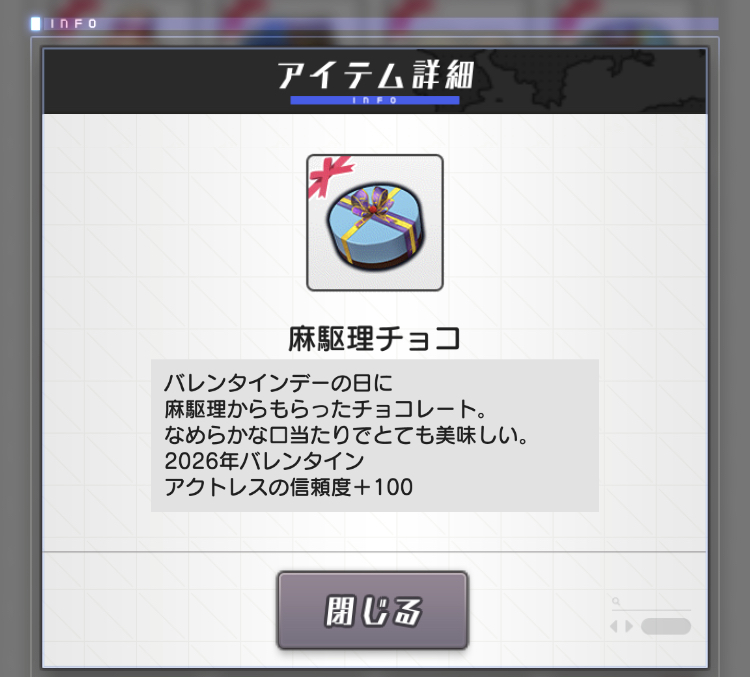Click the item name 麻駆理チョコ
Viewport: 750px width, 677px height.
coord(375,339)
